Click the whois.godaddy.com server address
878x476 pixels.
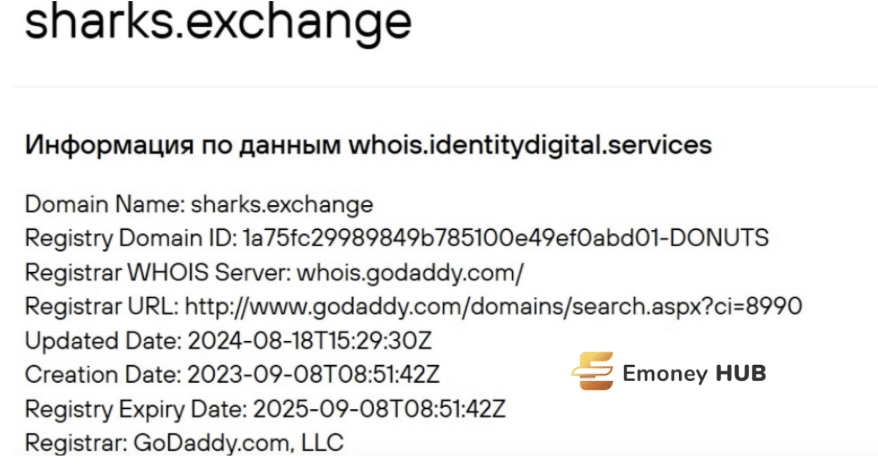410,273
